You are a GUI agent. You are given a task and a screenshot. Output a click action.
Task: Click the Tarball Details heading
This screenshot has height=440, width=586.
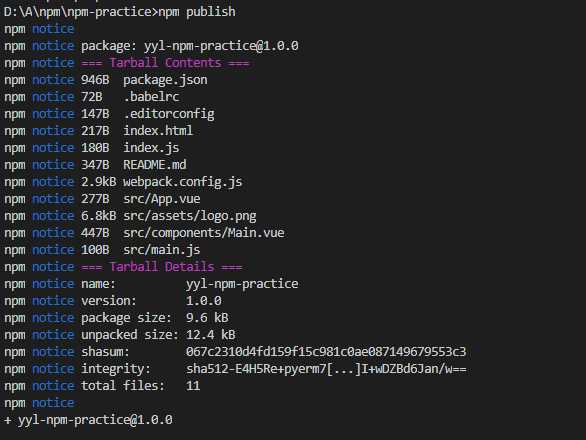point(162,267)
